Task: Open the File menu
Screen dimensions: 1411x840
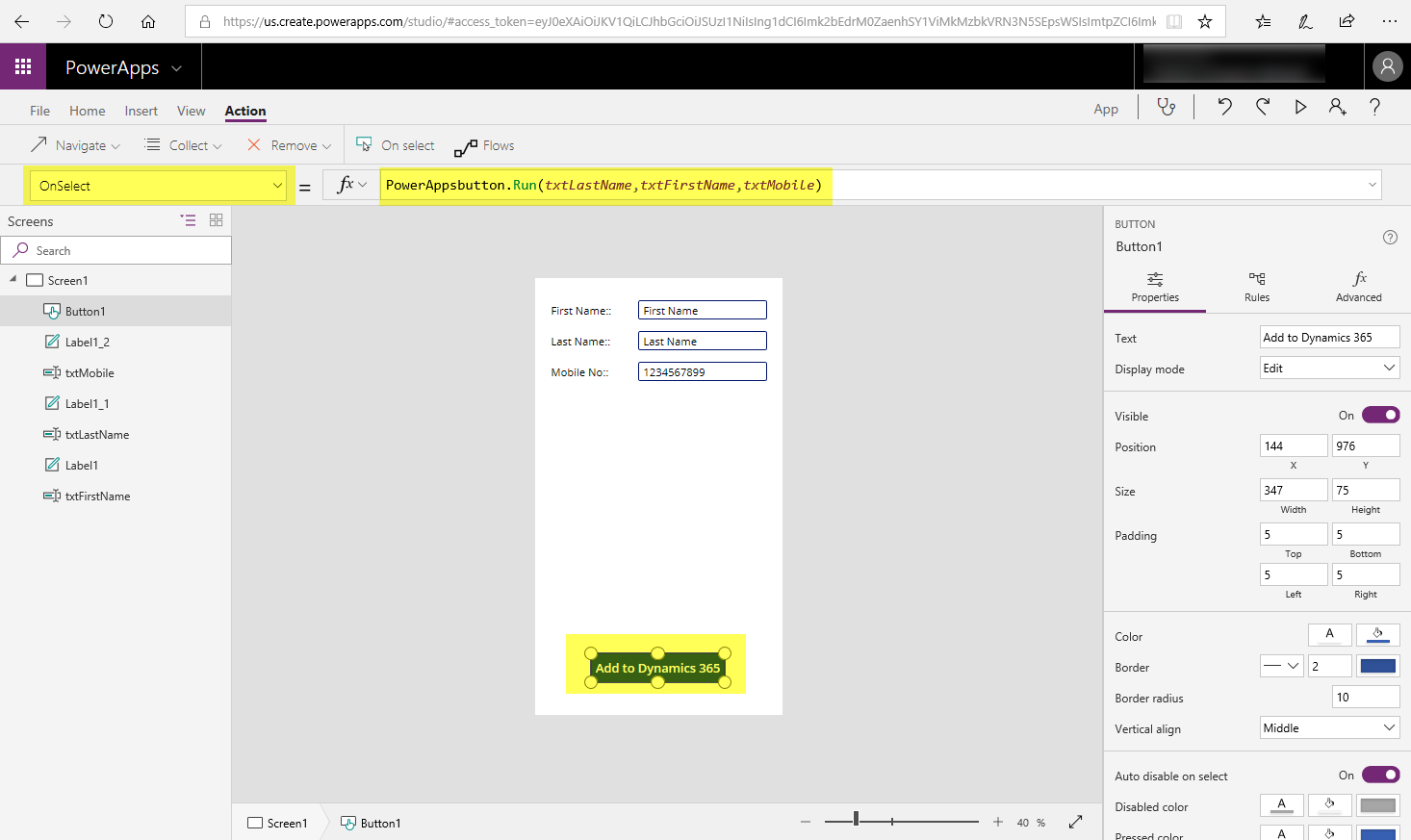Action: [39, 111]
